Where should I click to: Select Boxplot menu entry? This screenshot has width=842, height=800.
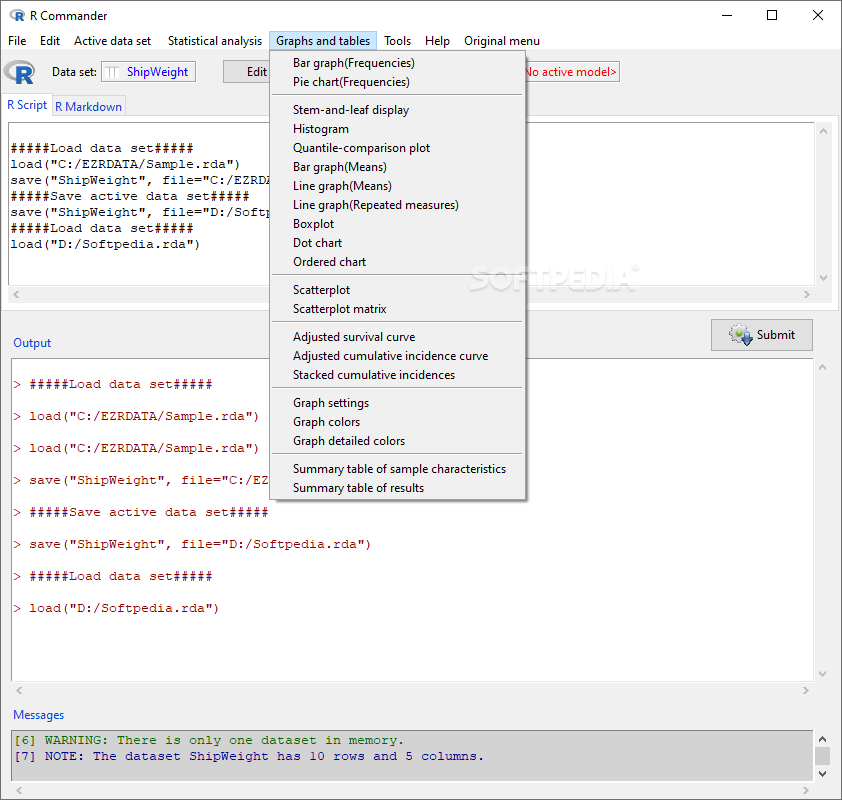(x=397, y=223)
